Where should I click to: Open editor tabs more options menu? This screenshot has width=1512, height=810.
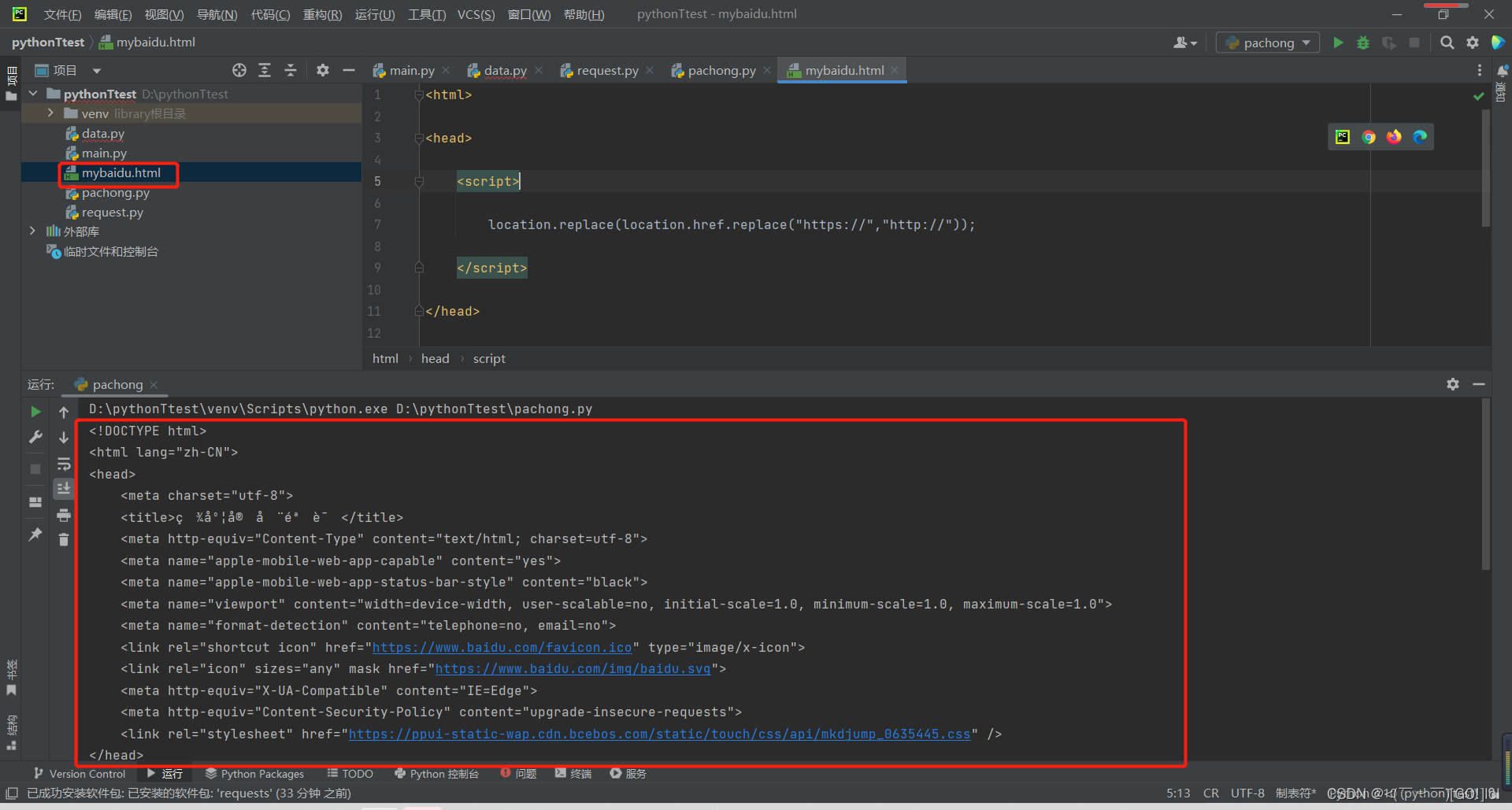[1480, 70]
